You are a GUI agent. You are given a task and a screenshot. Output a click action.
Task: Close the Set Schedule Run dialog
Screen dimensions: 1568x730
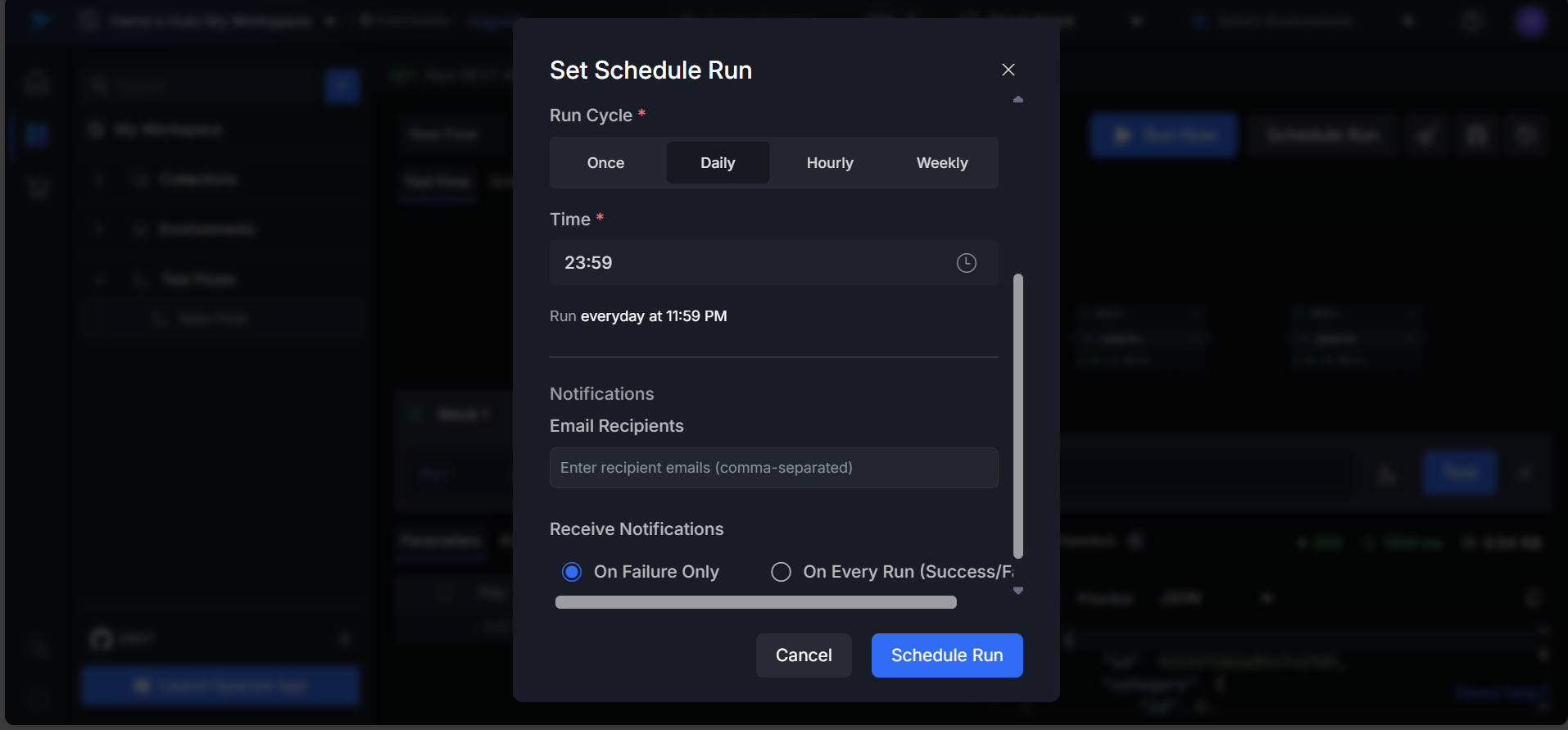point(1008,70)
